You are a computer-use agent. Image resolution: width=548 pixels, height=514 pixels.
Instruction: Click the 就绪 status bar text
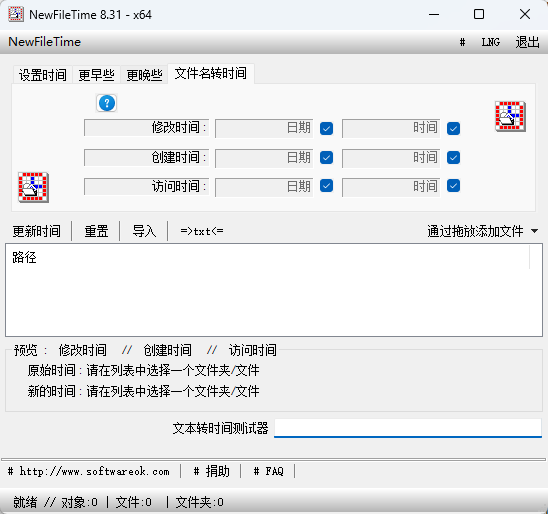25,502
